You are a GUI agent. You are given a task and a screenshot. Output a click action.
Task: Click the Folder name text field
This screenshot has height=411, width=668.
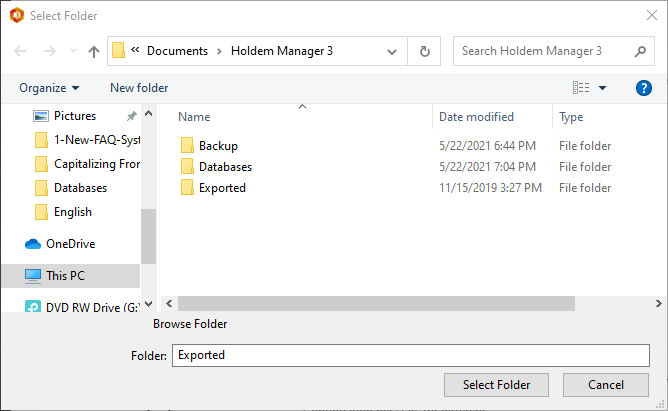point(410,355)
